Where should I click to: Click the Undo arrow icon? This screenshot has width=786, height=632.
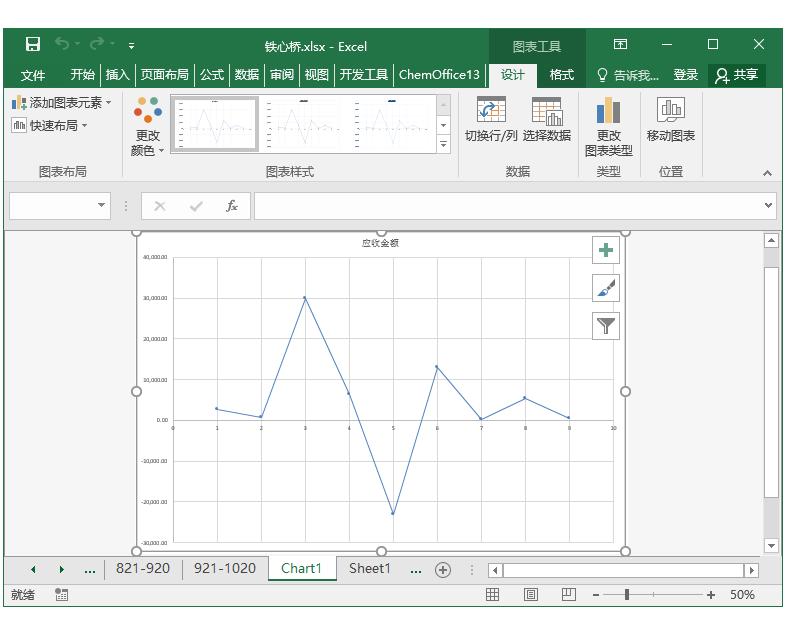pos(62,44)
